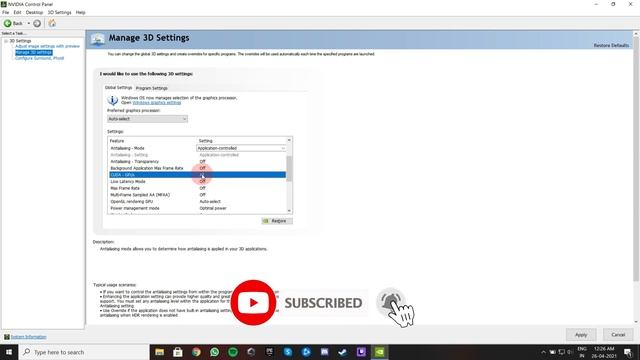Select OpenGL rendering GPU row

pos(198,202)
